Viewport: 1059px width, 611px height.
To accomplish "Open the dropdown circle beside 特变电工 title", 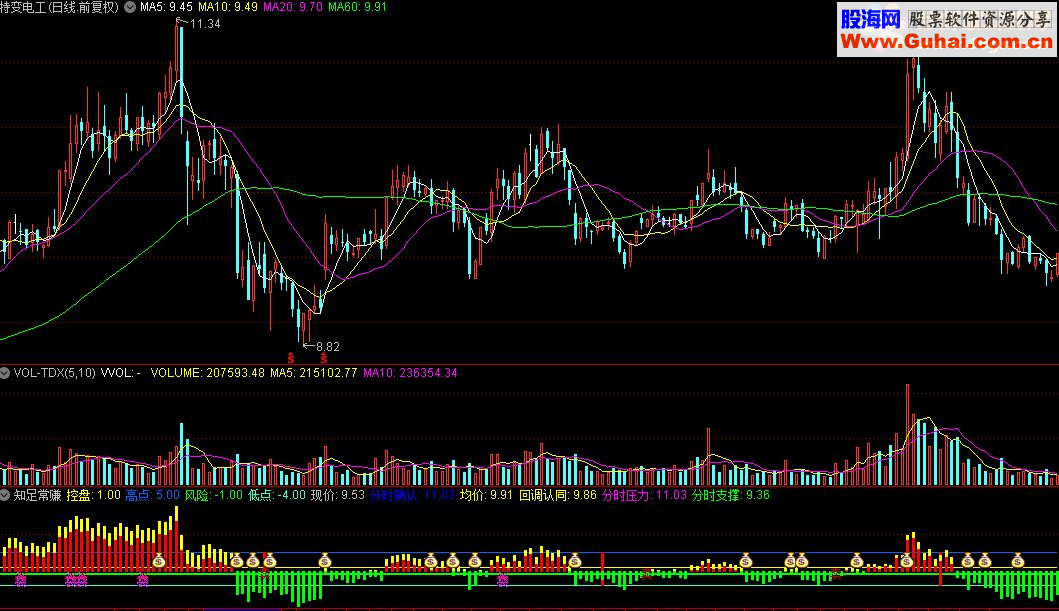I will [130, 7].
